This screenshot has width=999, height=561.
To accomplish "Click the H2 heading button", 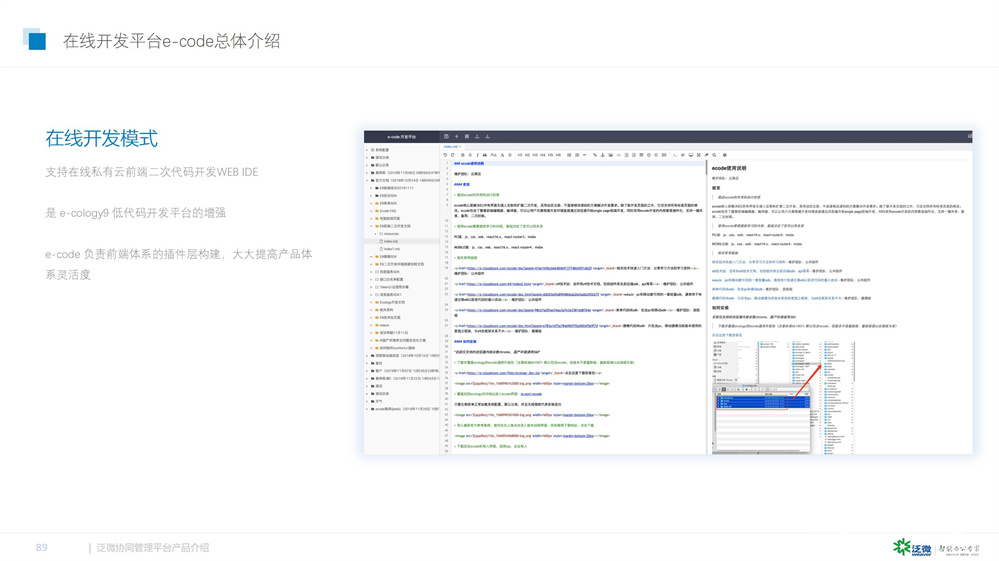I will [x=528, y=155].
